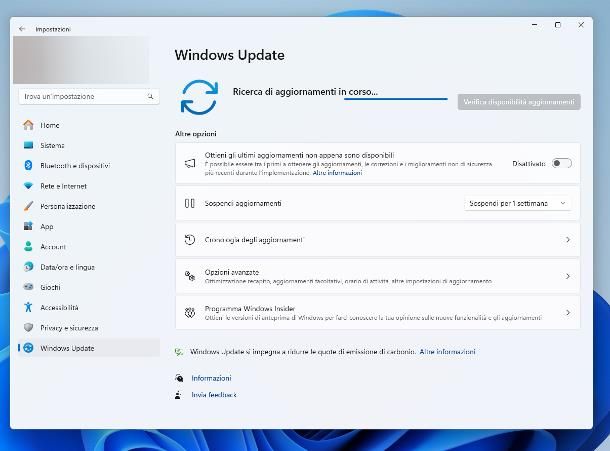Click the Home house icon
The width and height of the screenshot is (610, 451).
click(28, 125)
